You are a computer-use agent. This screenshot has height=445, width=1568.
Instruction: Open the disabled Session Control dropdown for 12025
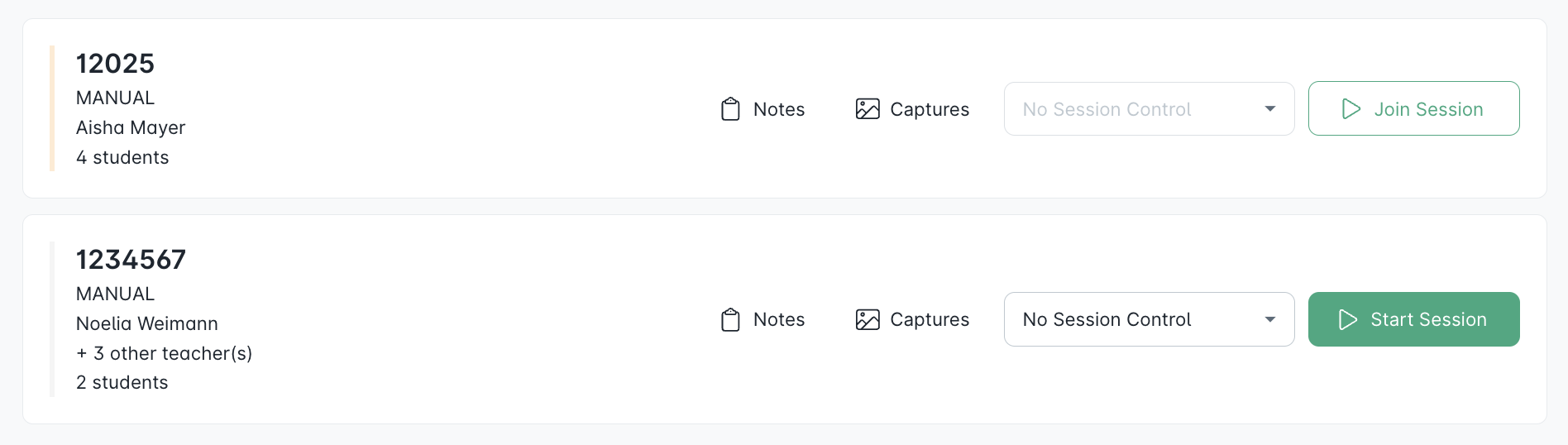pos(1149,109)
